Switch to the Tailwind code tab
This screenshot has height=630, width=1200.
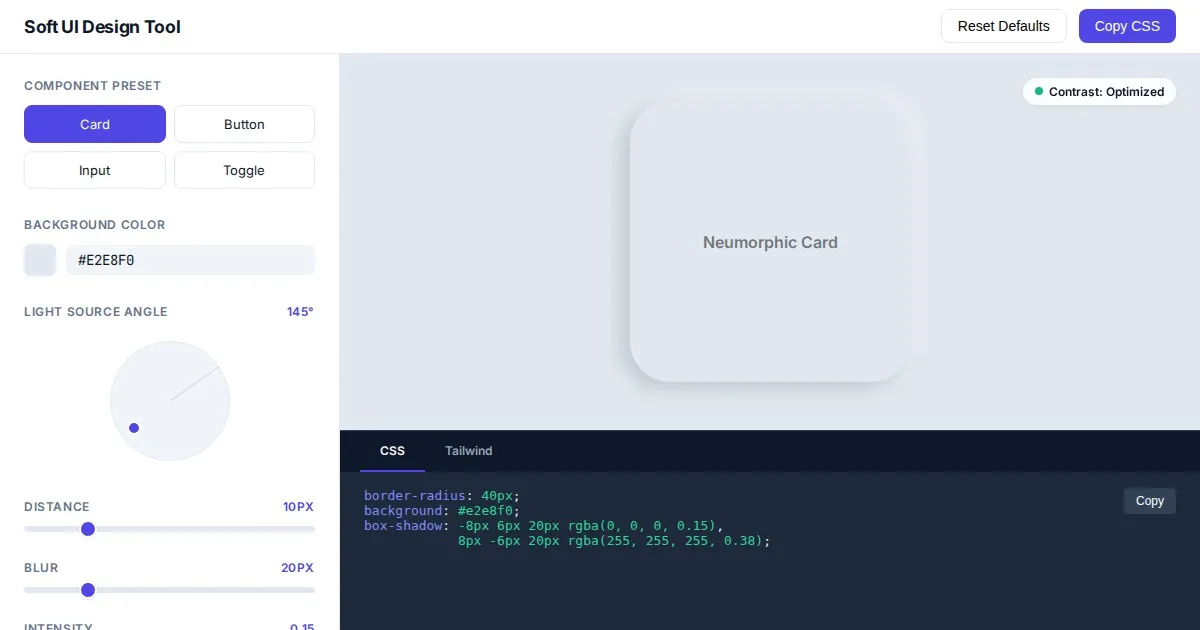(x=468, y=451)
